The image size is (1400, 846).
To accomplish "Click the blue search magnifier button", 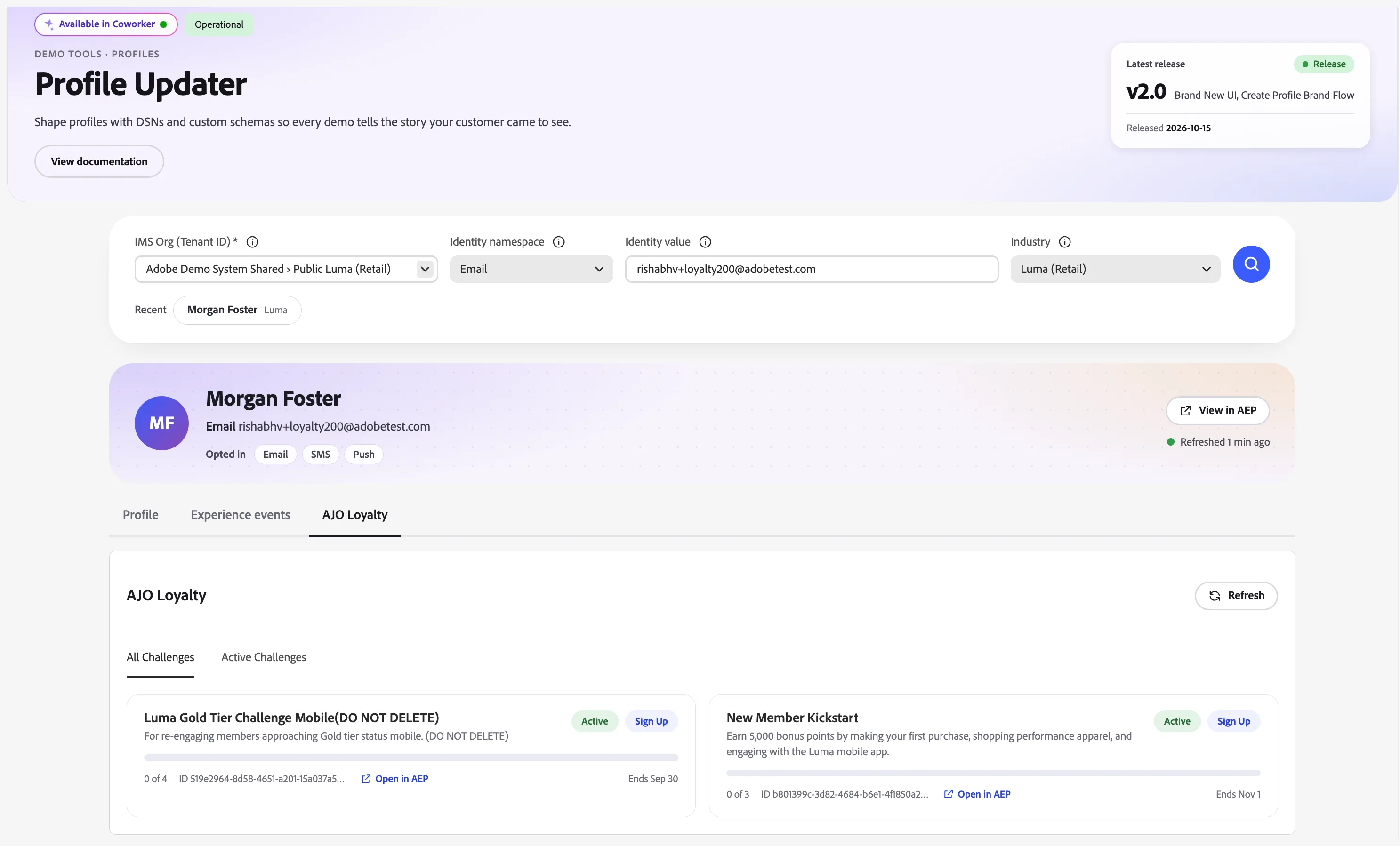I will [x=1251, y=264].
